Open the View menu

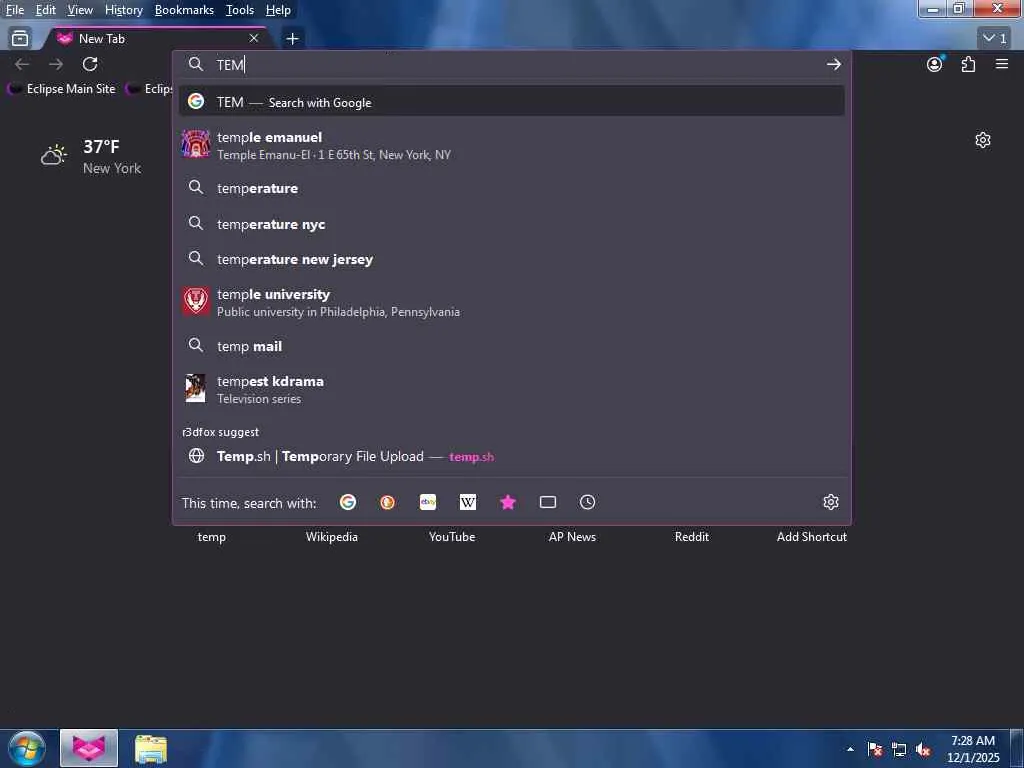pos(80,10)
